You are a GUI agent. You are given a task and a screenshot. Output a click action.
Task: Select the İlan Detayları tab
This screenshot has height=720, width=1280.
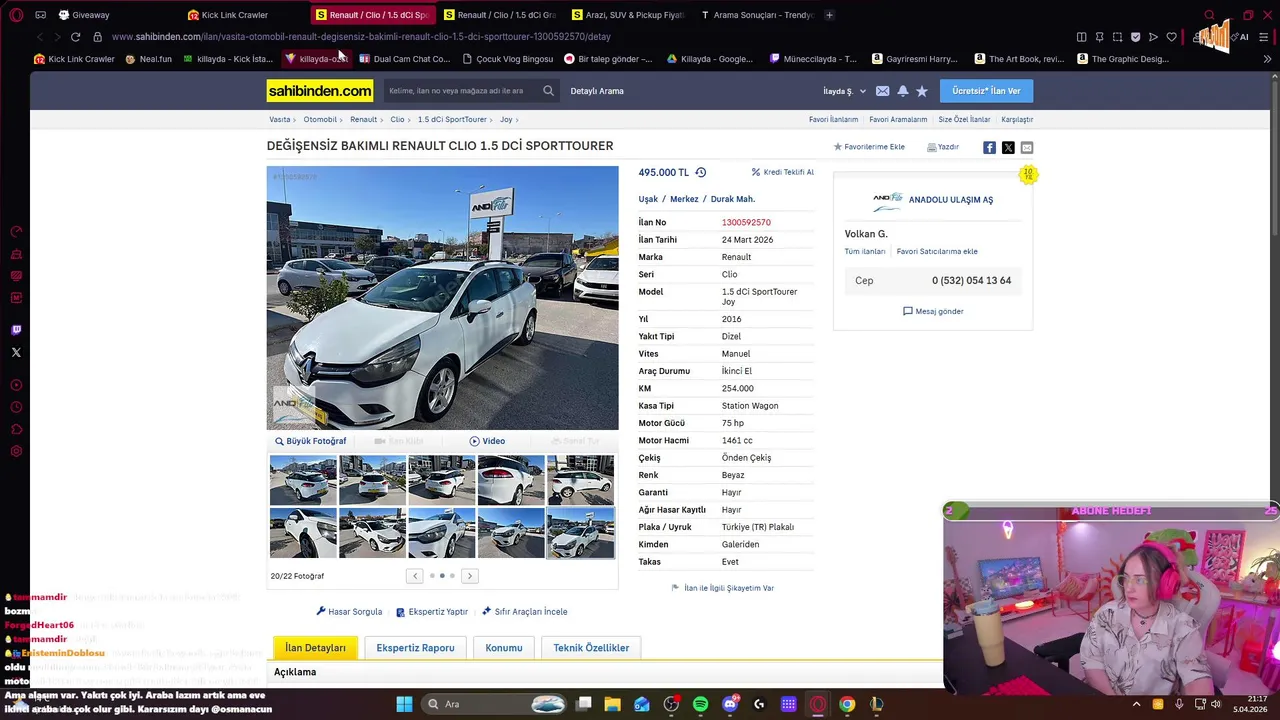coord(315,648)
